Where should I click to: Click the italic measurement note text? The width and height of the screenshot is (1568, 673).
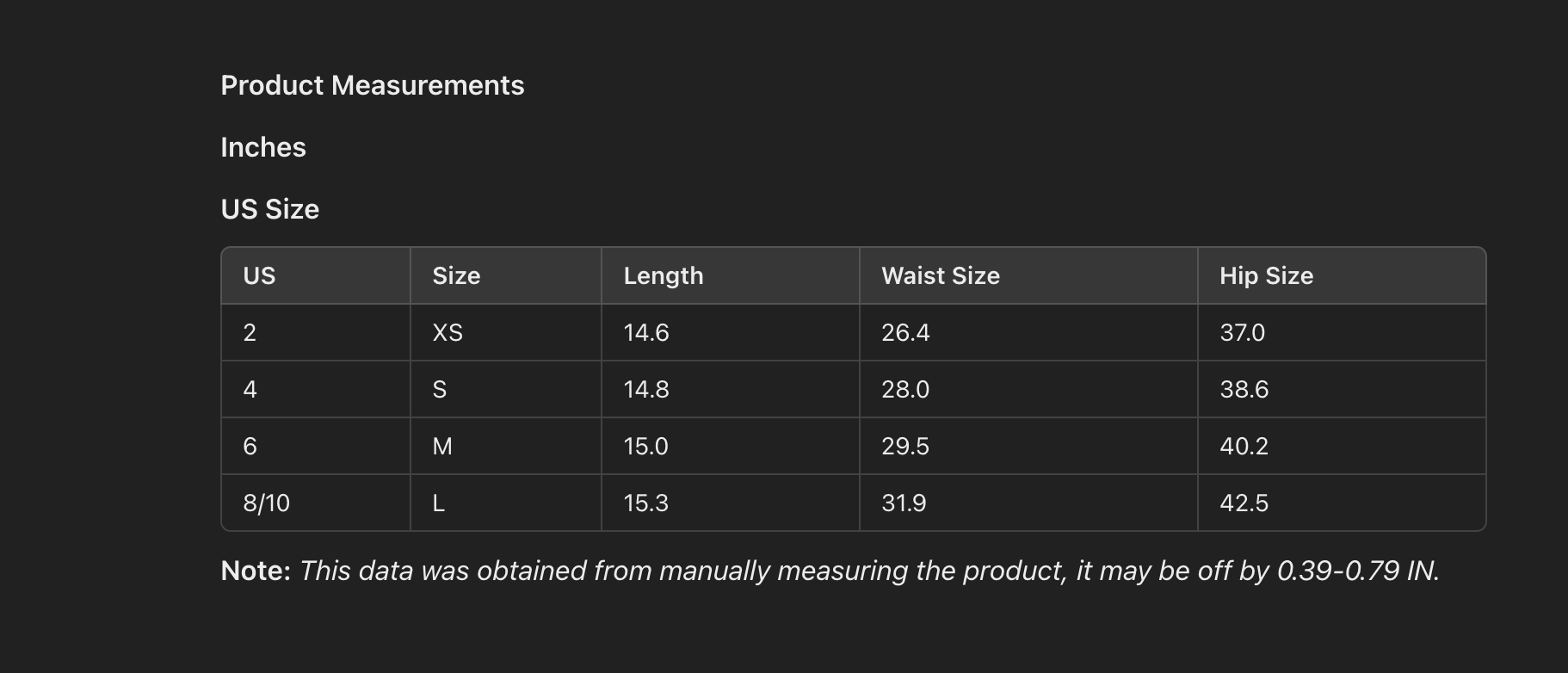[x=869, y=571]
